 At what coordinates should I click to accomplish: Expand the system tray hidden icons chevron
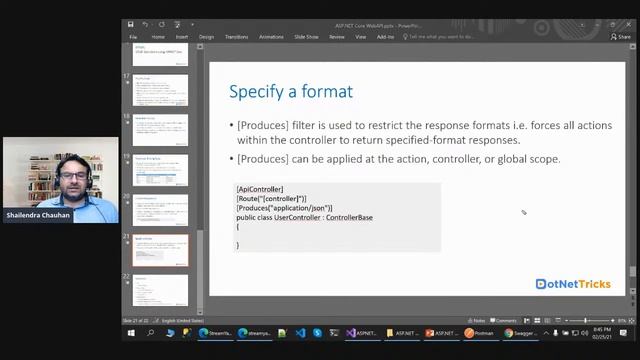click(546, 333)
